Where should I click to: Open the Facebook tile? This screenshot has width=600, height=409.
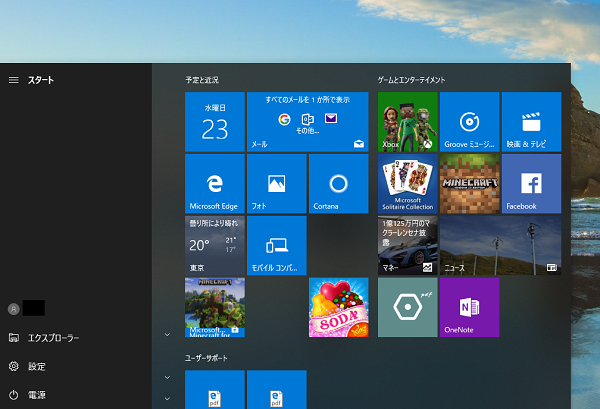click(x=531, y=183)
